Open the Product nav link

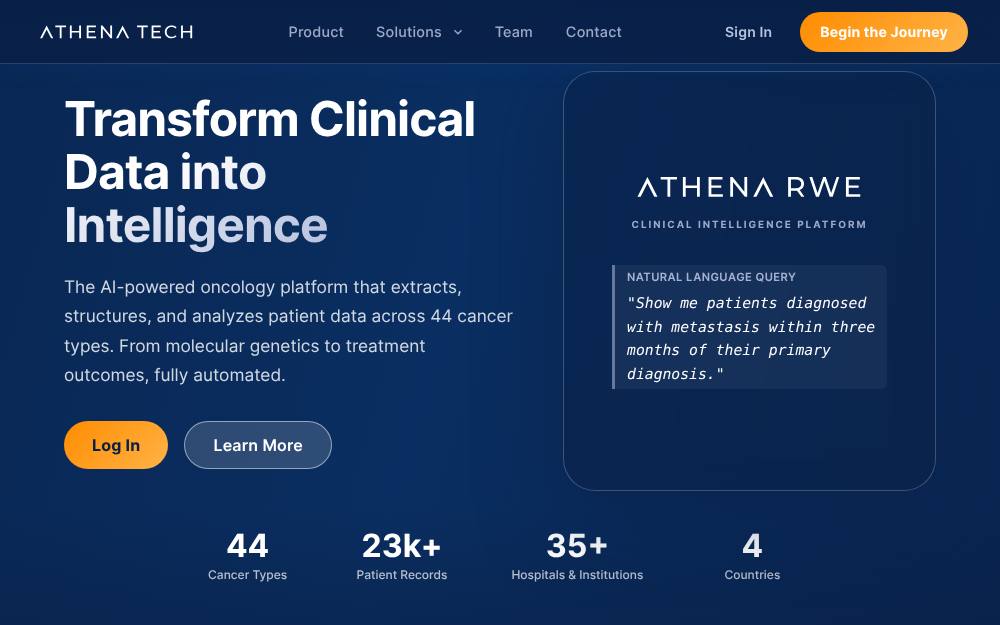[x=316, y=32]
